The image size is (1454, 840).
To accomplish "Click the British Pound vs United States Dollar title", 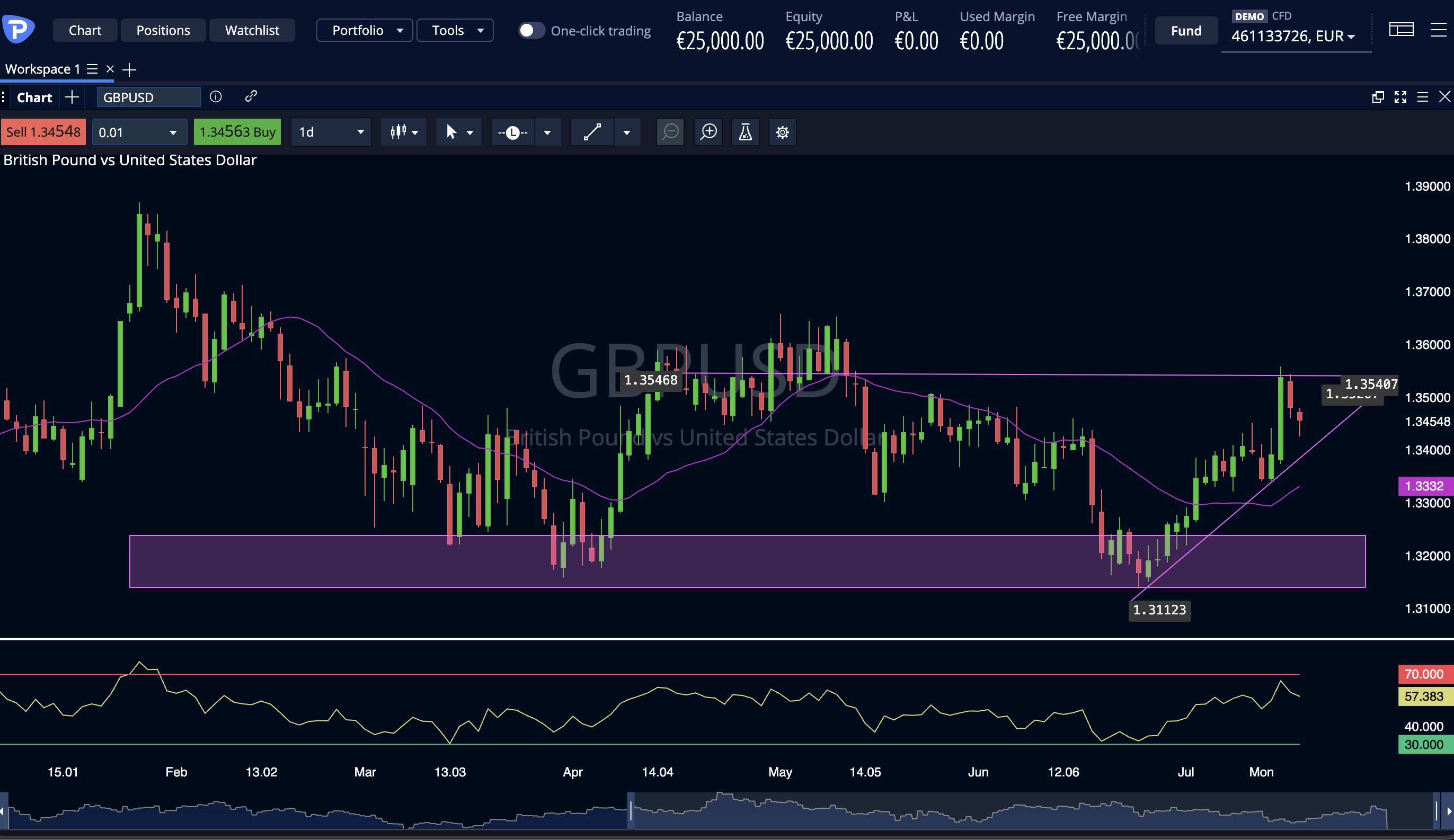I will pos(130,160).
